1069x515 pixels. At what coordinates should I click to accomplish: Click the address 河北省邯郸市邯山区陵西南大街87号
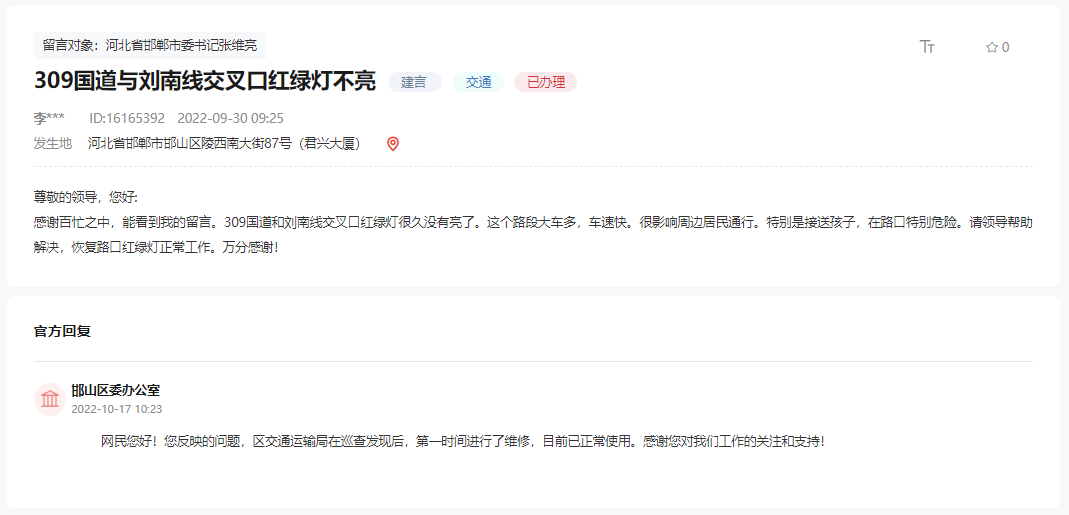pos(224,144)
